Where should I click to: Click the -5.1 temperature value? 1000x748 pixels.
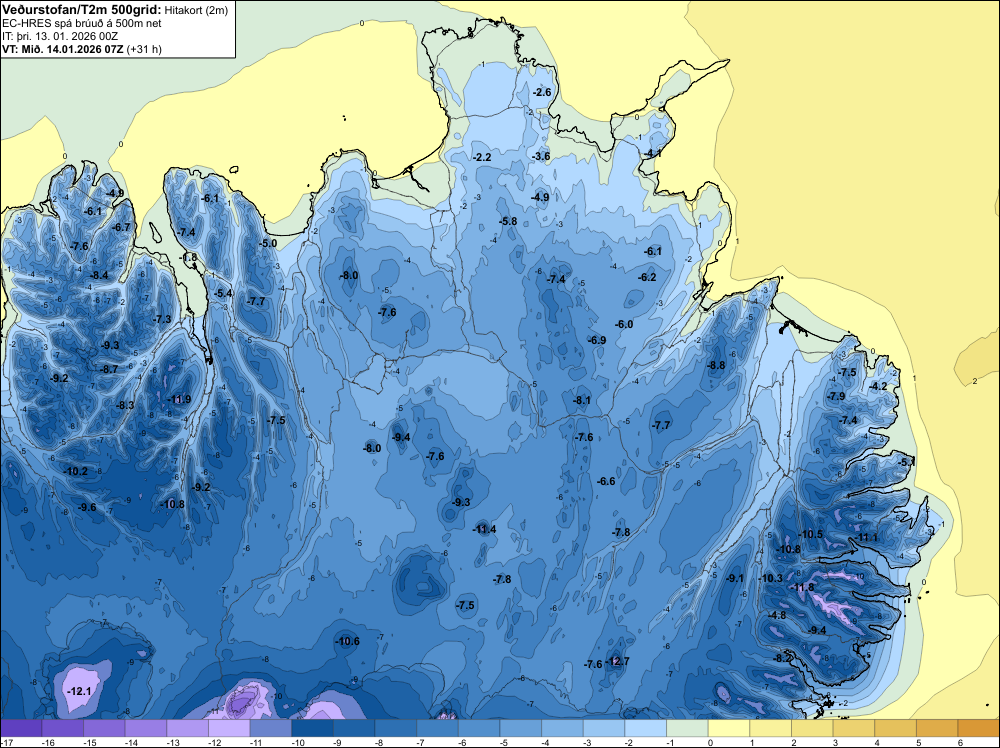click(x=906, y=462)
